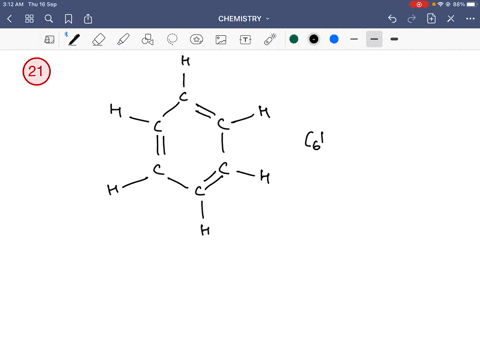Screen dimensions: 480x360
Task: Undo the last stroke
Action: click(x=392, y=19)
